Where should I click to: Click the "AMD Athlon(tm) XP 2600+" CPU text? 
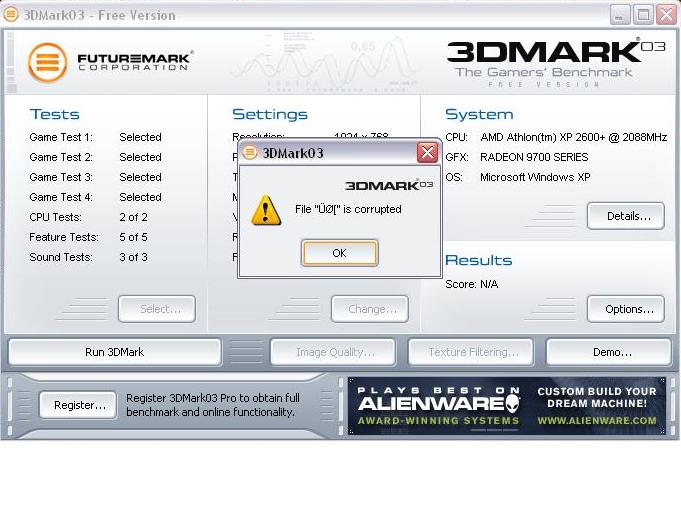[543, 137]
